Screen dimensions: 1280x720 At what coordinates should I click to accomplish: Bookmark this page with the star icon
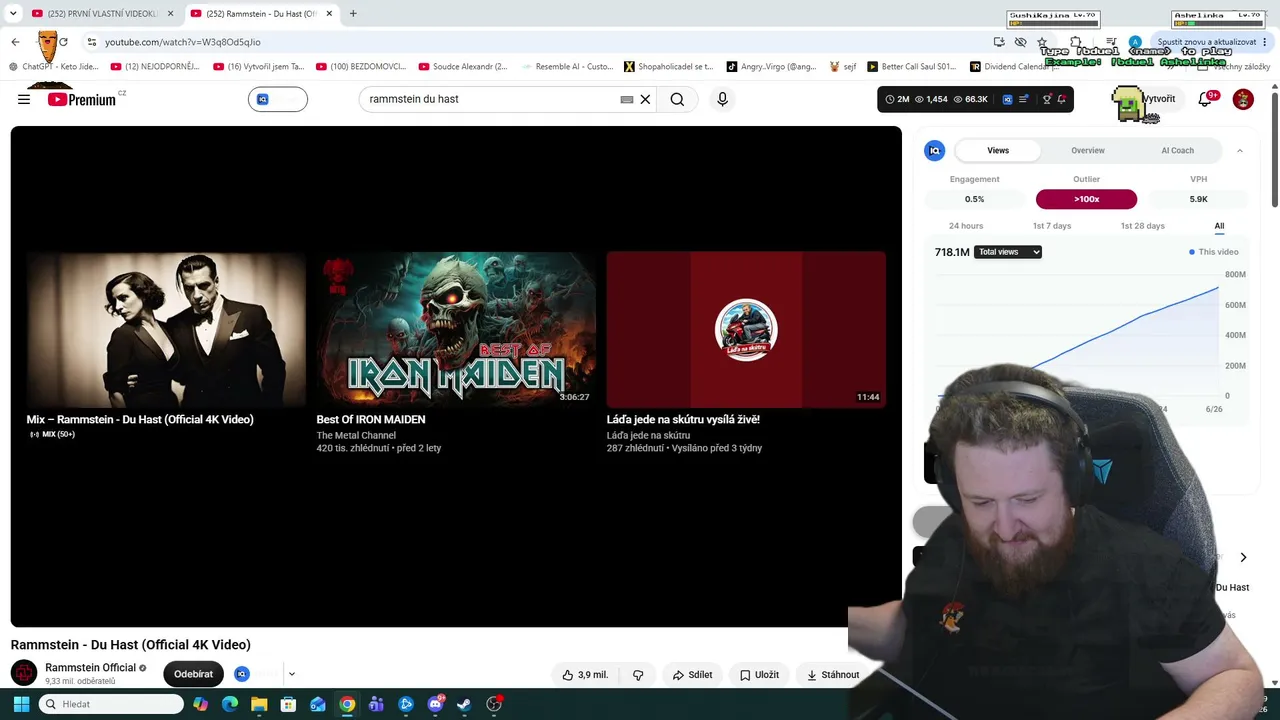point(1042,42)
